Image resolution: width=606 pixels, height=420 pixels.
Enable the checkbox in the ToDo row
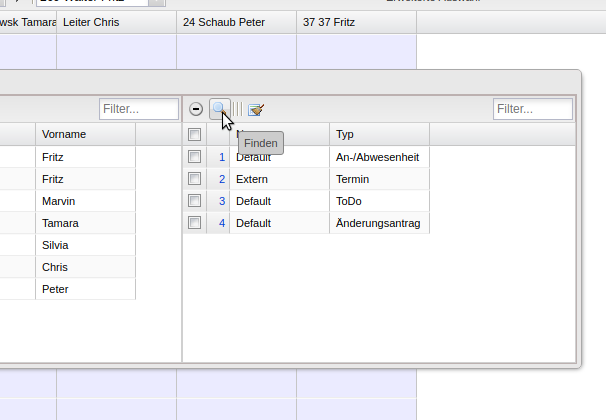[195, 201]
